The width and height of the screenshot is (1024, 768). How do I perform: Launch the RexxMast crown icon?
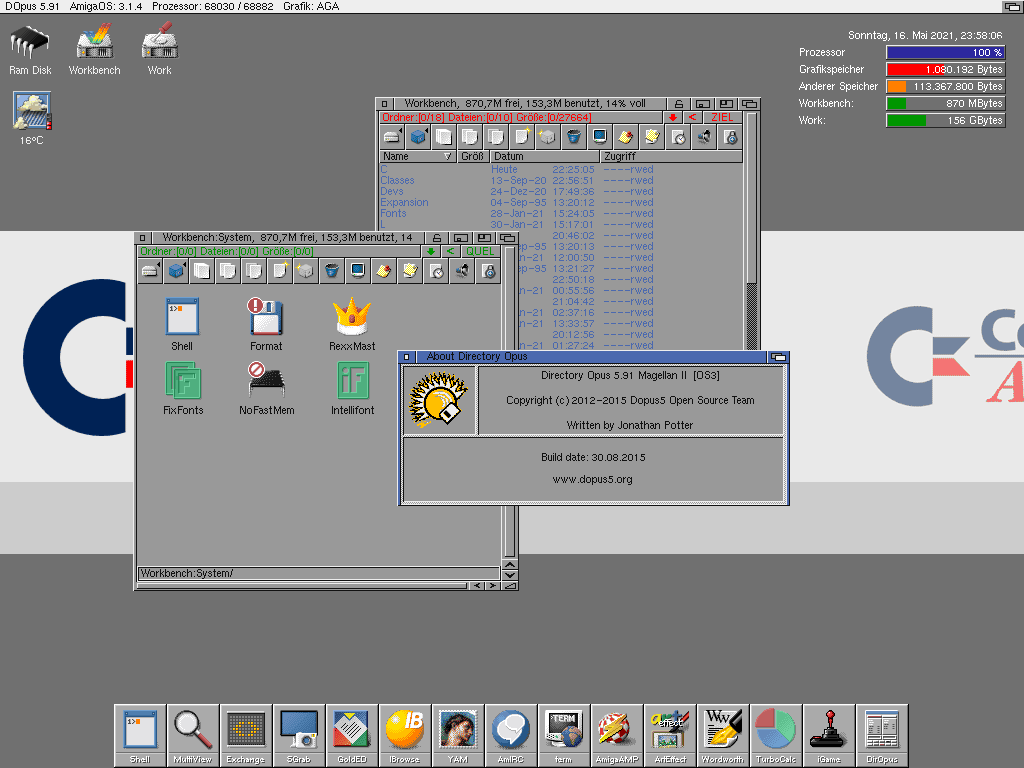352,324
